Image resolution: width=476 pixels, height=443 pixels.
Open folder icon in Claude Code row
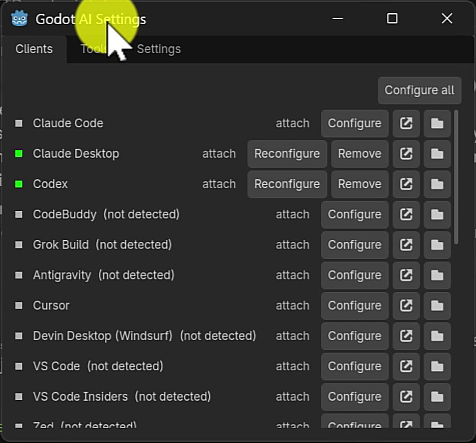click(x=437, y=123)
